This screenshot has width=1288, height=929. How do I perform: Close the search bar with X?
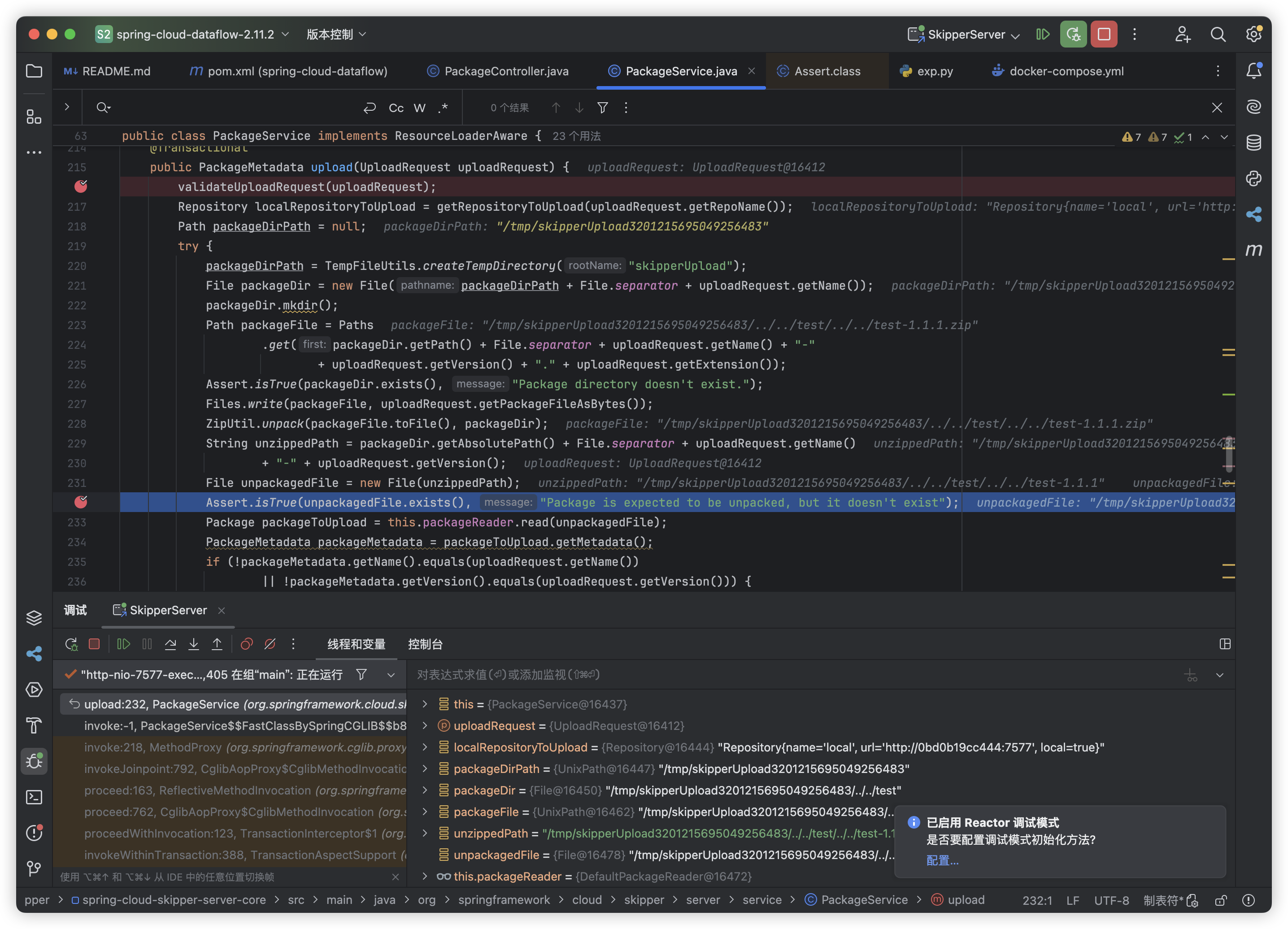(1216, 107)
